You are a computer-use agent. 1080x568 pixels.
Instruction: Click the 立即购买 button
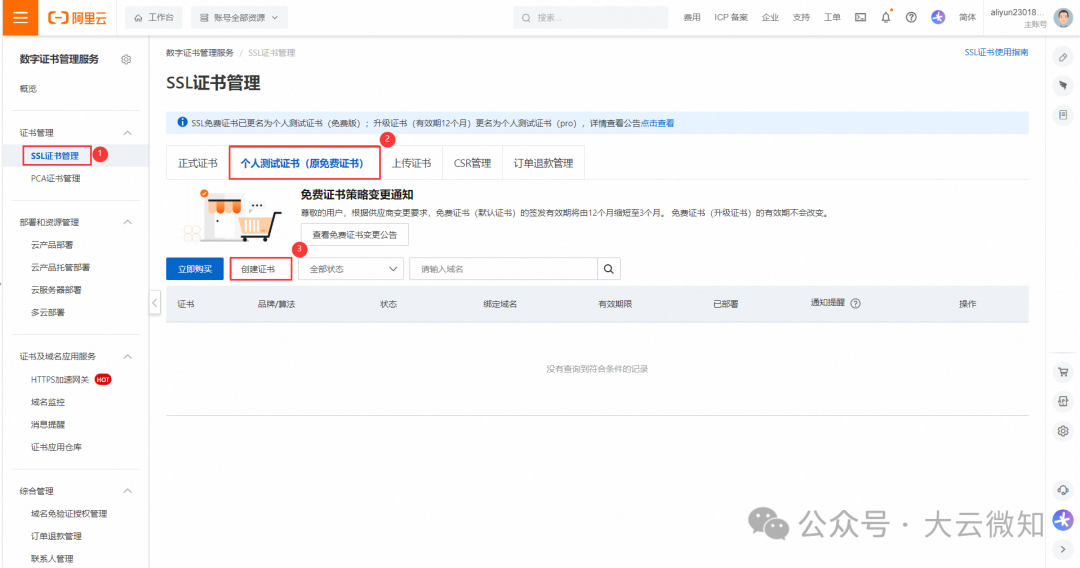tap(195, 269)
